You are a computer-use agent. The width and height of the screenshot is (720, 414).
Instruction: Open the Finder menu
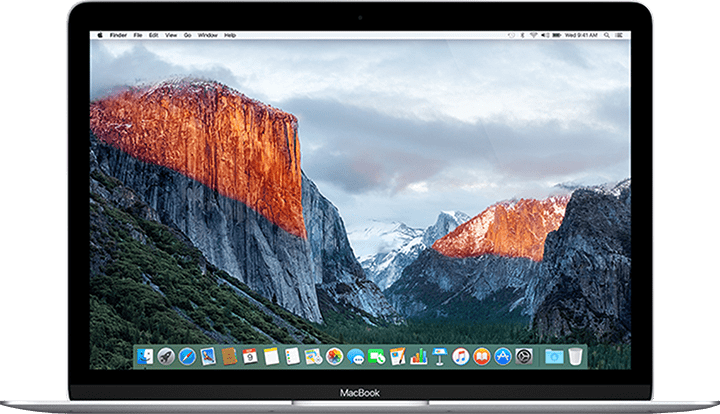(118, 35)
